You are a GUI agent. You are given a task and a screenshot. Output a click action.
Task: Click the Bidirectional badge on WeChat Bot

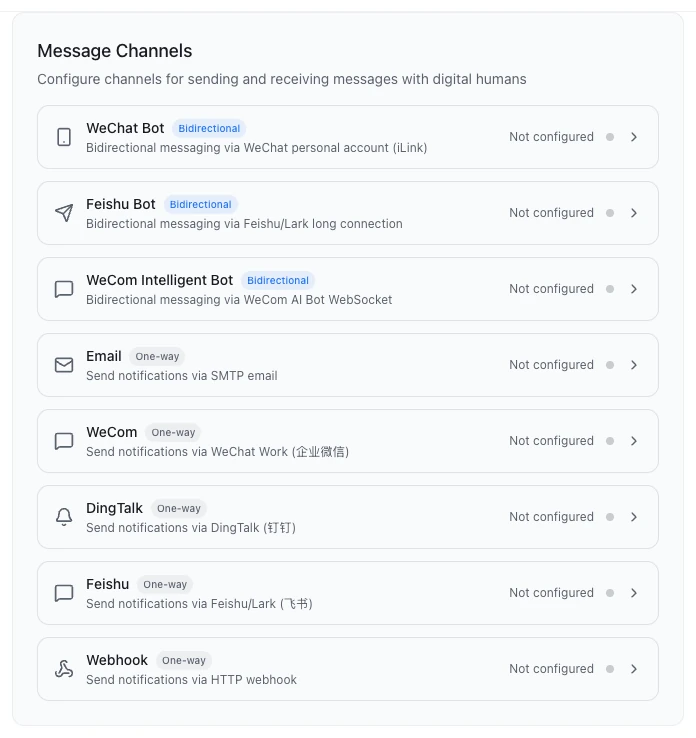pyautogui.click(x=209, y=128)
